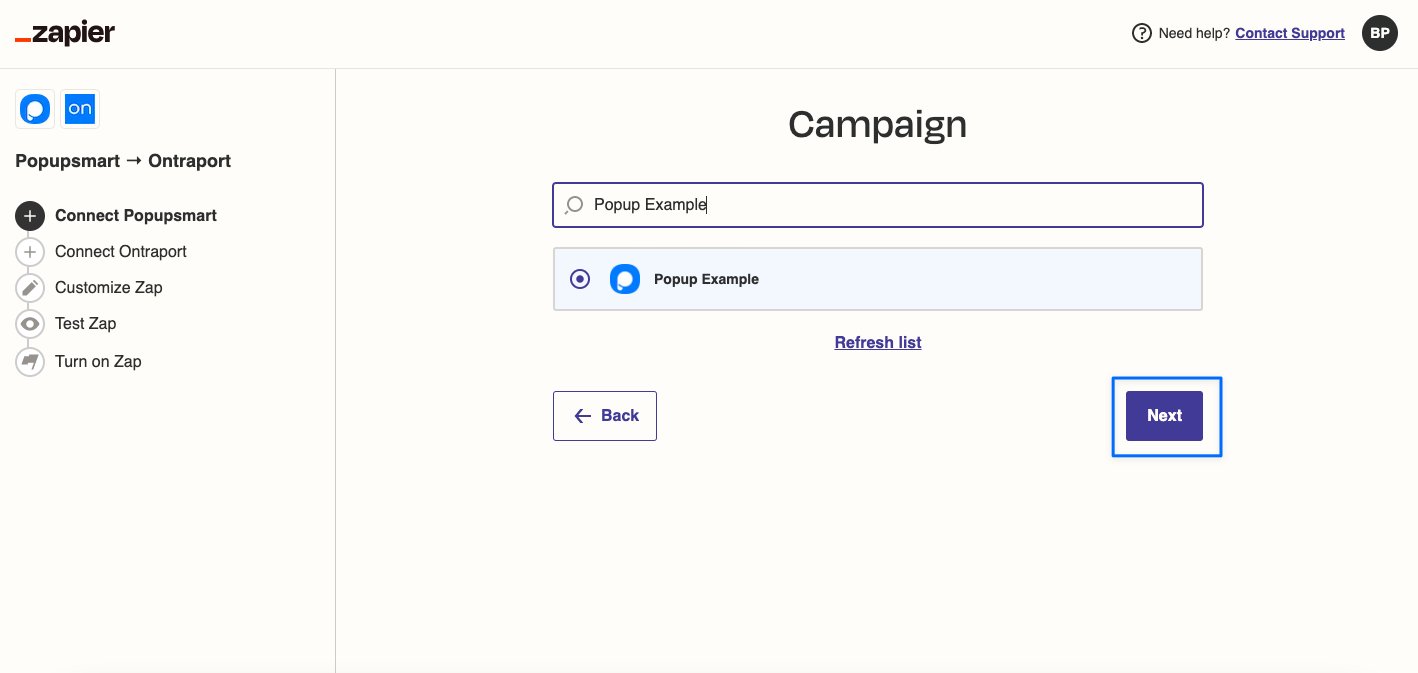Go to Connect Popupsmart step
This screenshot has width=1418, height=673.
point(136,216)
